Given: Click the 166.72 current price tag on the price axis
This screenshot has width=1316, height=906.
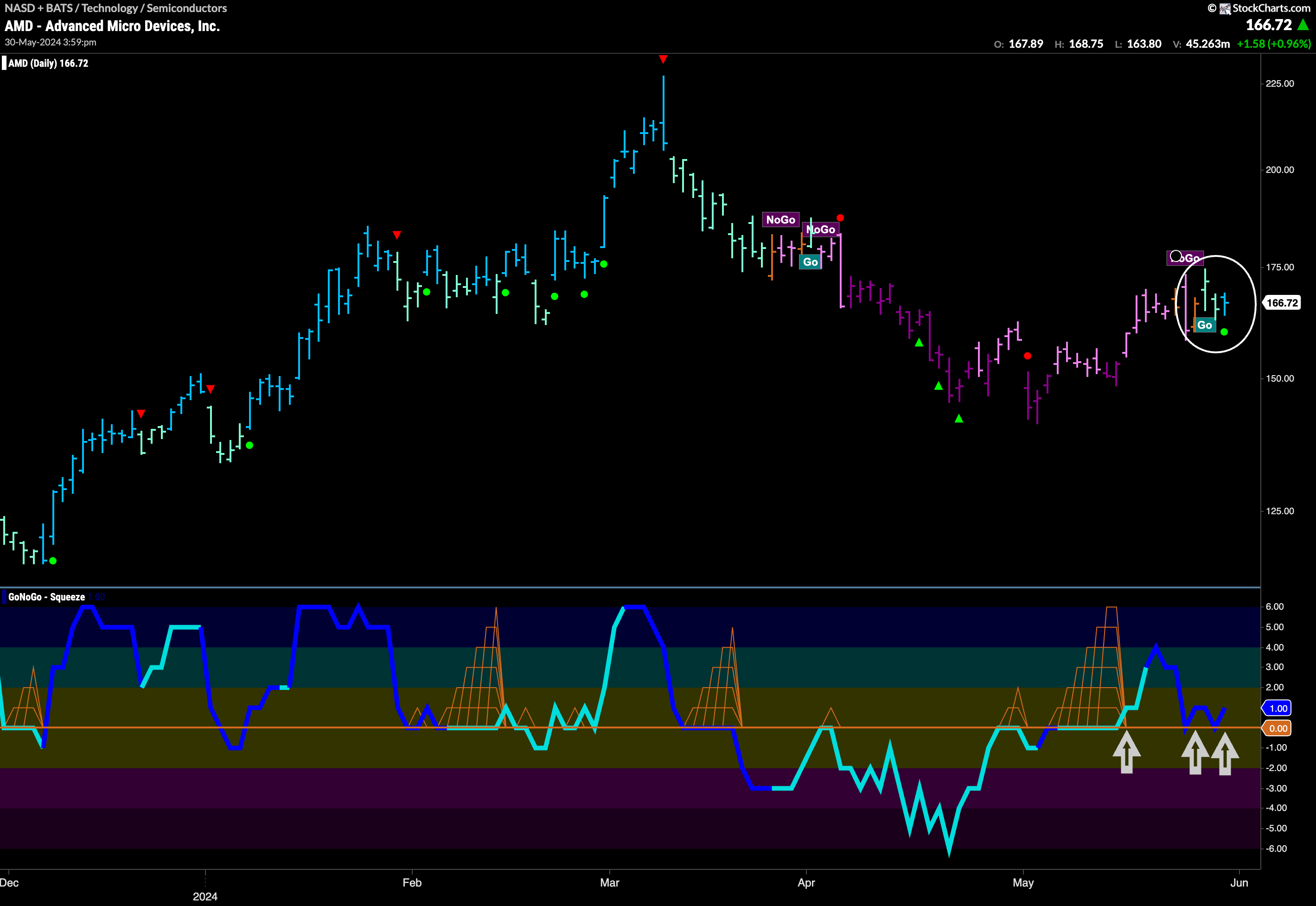Looking at the screenshot, I should click(x=1282, y=303).
